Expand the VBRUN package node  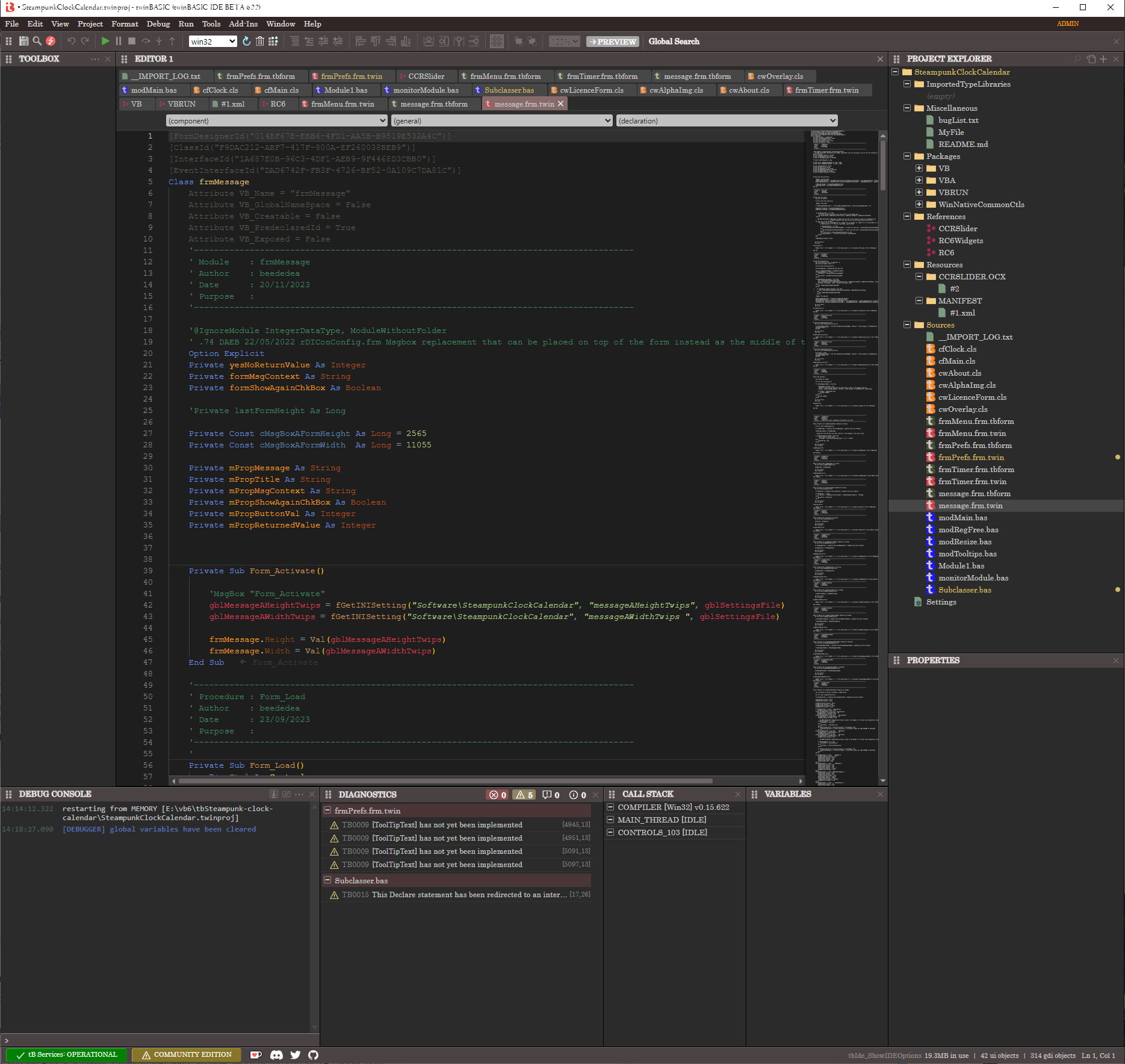point(919,192)
